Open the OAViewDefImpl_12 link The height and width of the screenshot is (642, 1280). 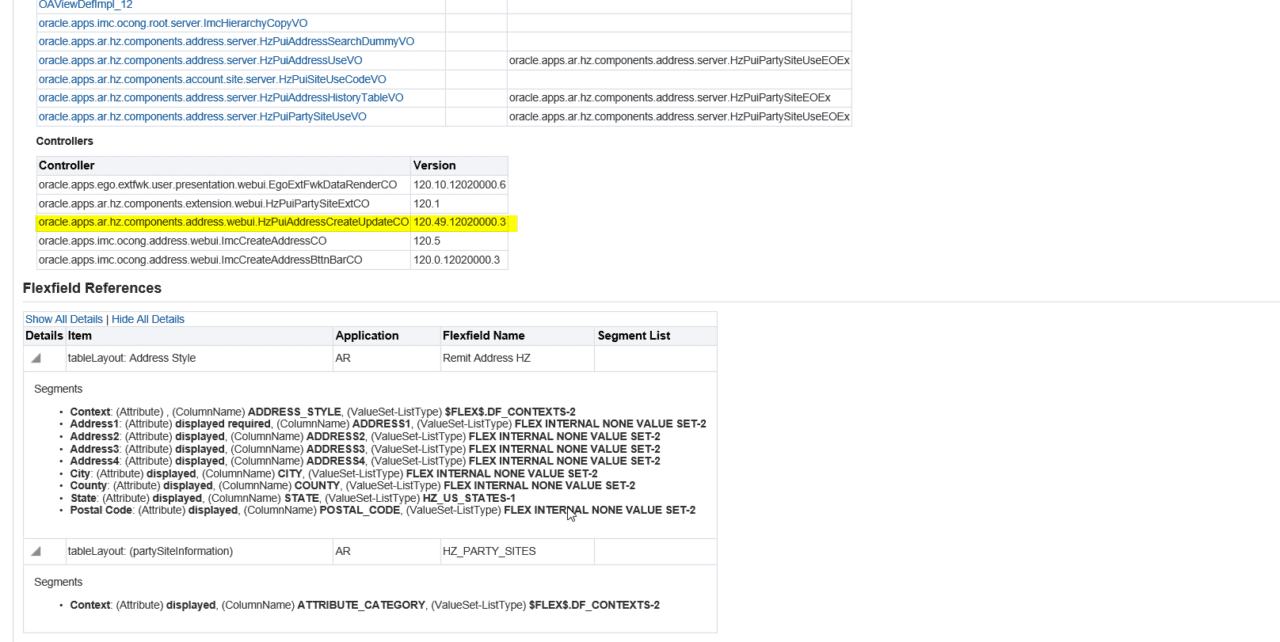coord(84,5)
